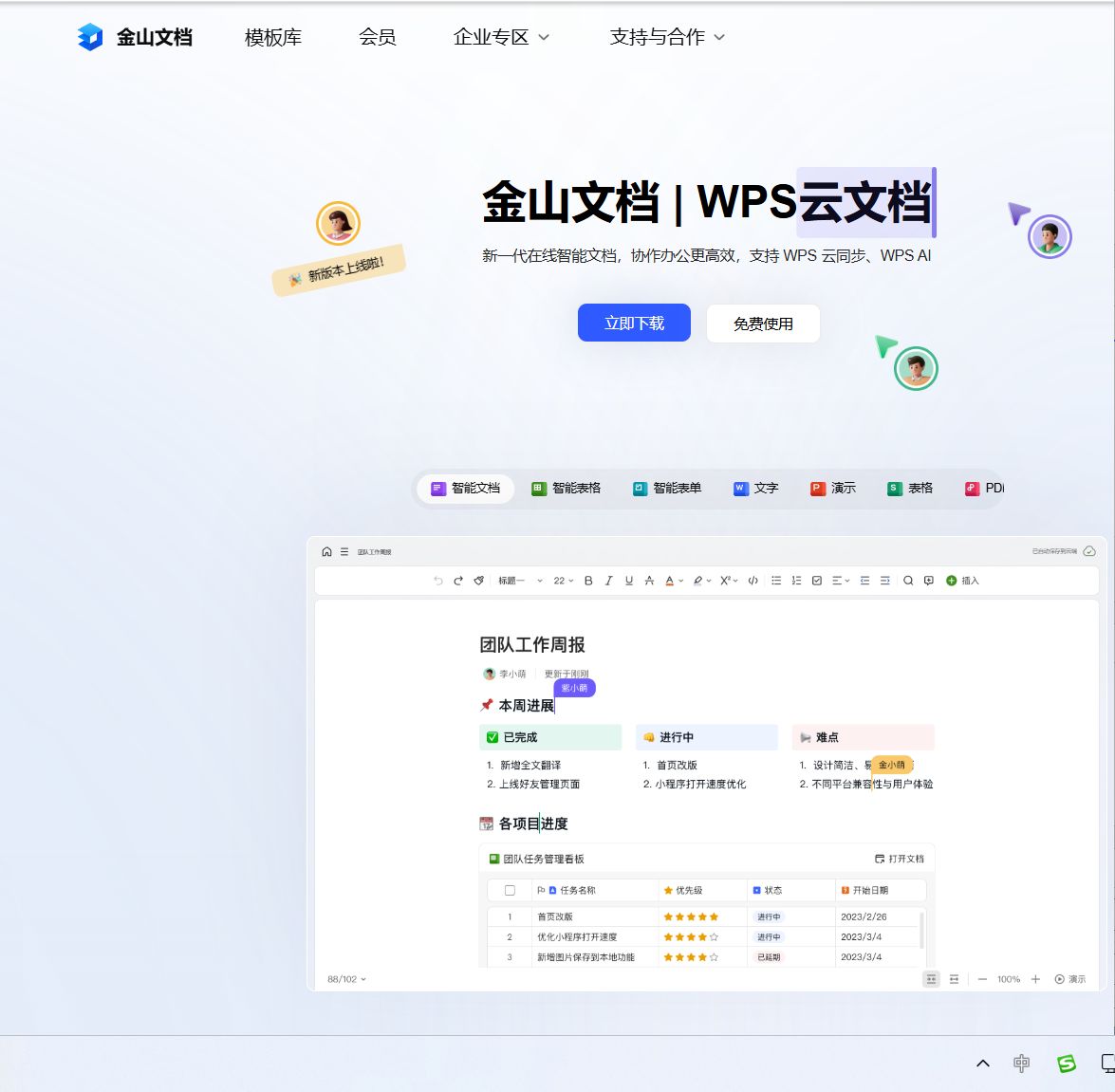Click the green 插入 button

tap(962, 581)
